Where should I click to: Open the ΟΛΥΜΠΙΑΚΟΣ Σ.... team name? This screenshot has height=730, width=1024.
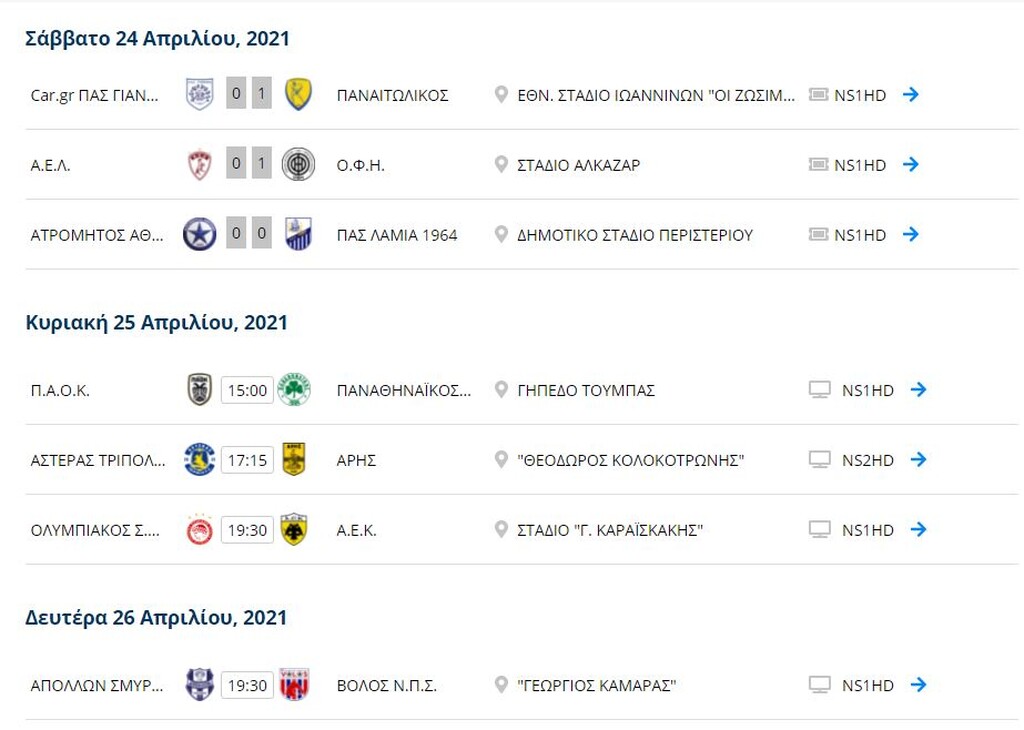click(95, 531)
